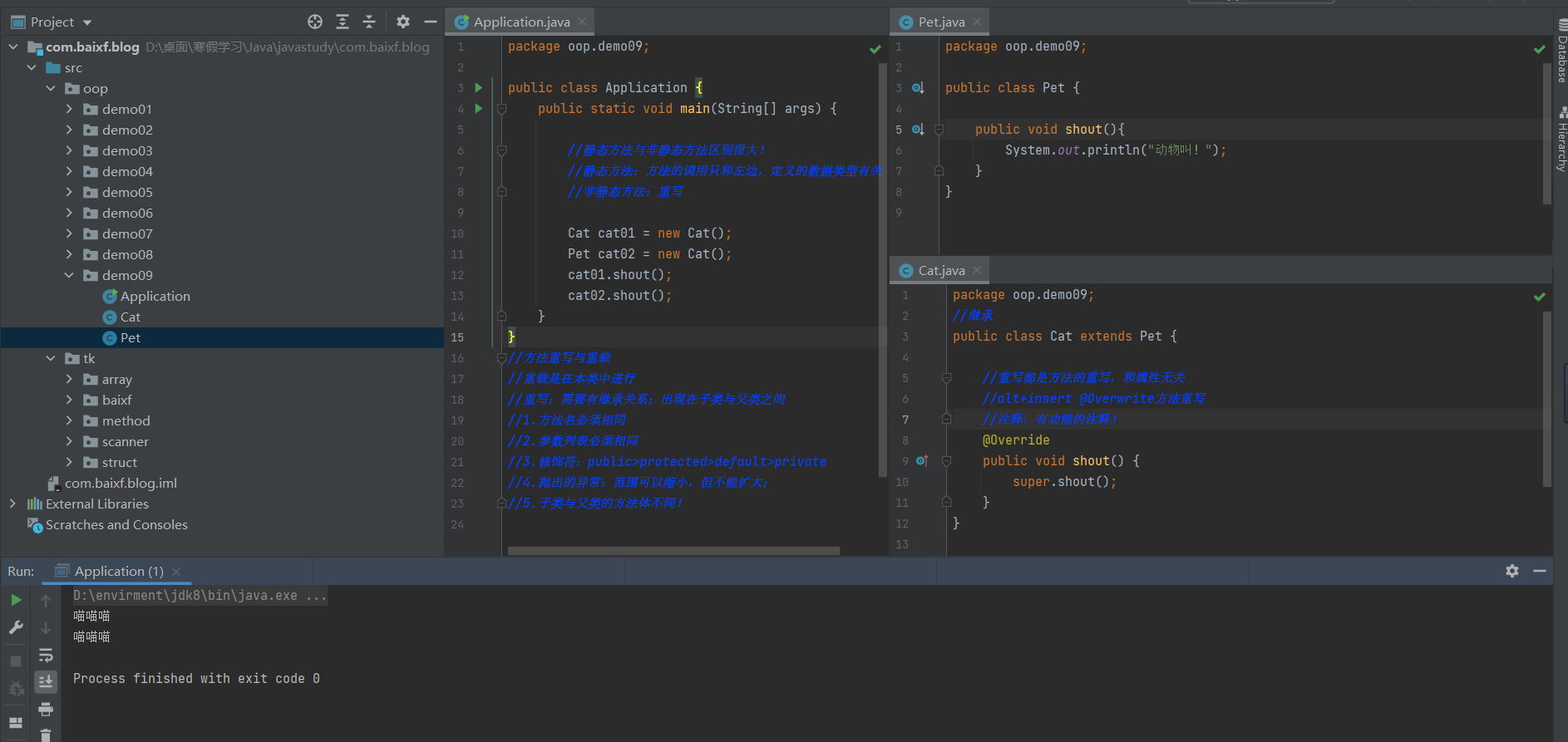The image size is (1568, 742).
Task: Expand the scanner package
Action: [69, 442]
